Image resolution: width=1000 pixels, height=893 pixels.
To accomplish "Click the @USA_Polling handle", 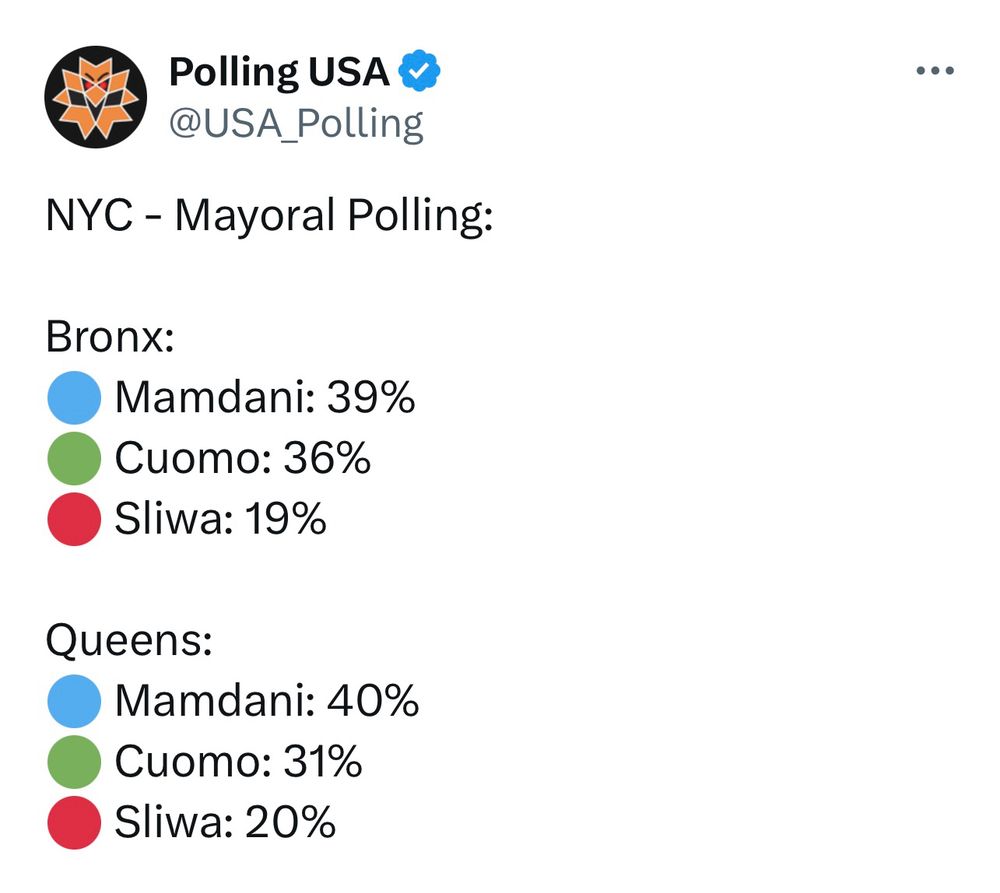I will (295, 124).
